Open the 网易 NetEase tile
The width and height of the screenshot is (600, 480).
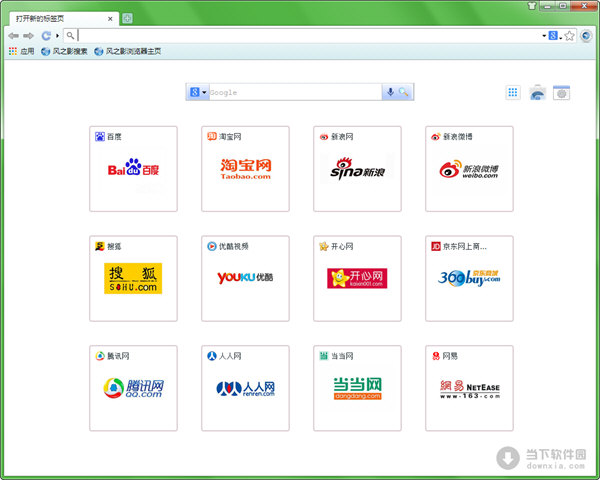click(x=470, y=388)
